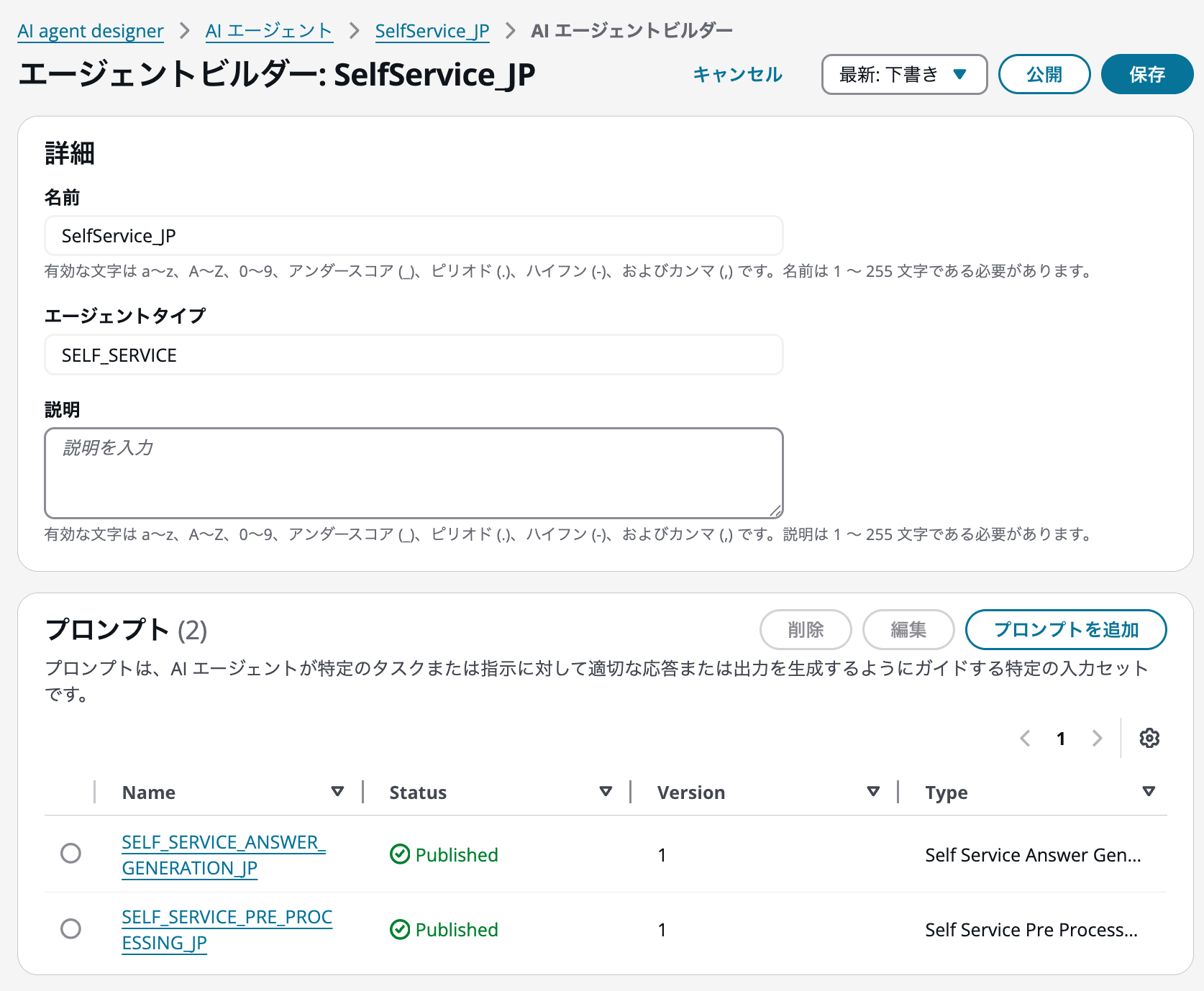Add a prompt via プロンプトを追加

(x=1066, y=629)
